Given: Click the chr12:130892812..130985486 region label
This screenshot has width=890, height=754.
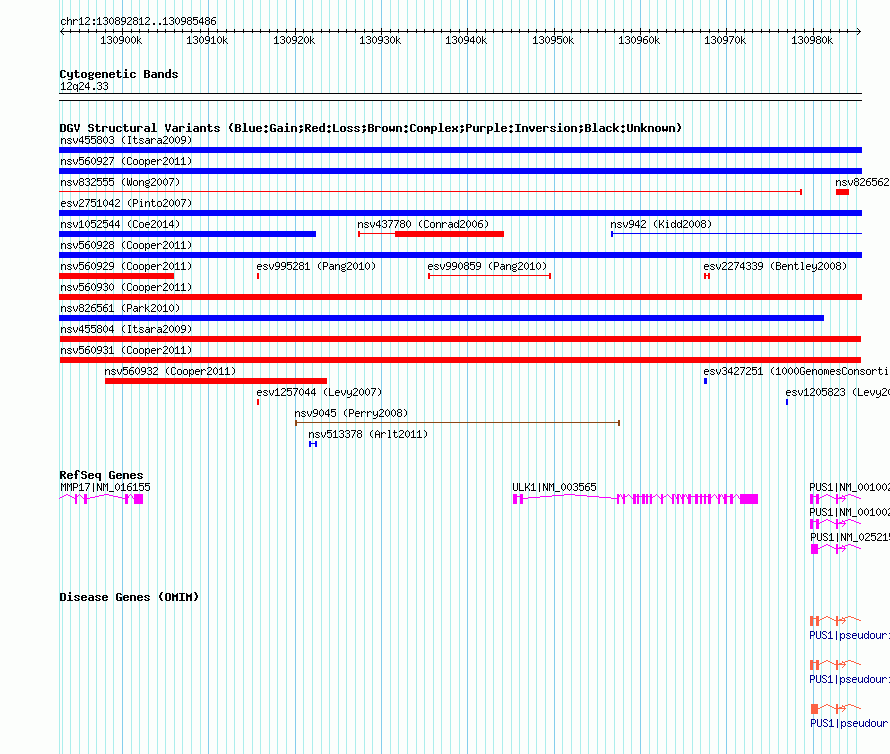Looking at the screenshot, I should pyautogui.click(x=138, y=22).
